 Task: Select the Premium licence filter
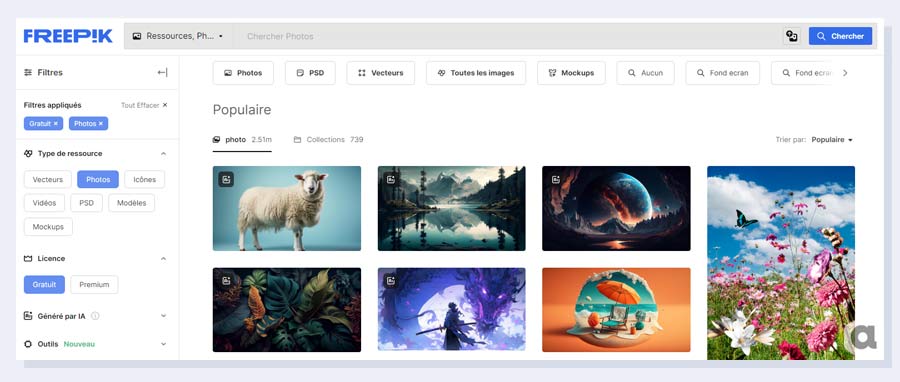click(94, 284)
